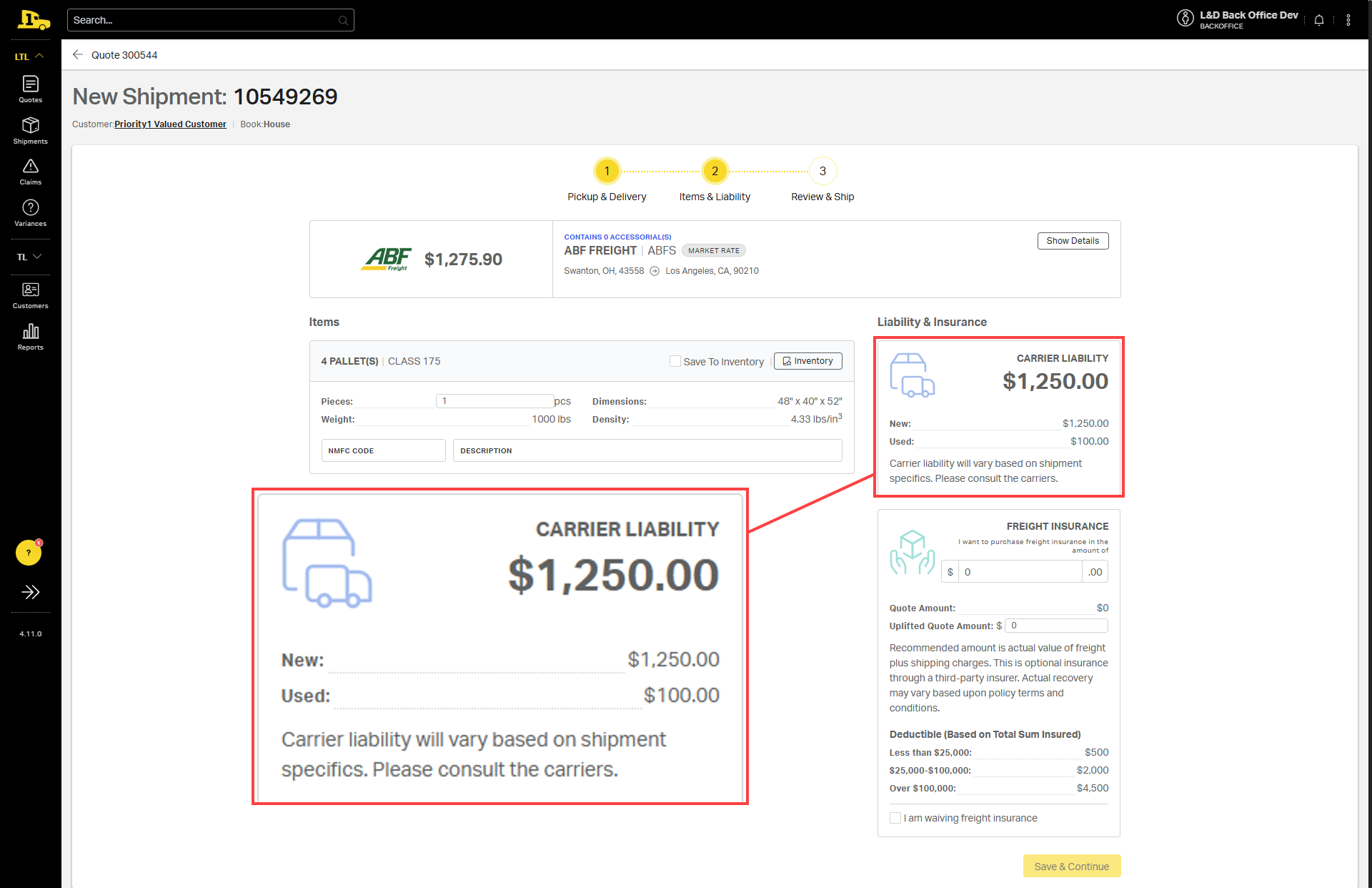Collapse the LTL menu section

pos(30,56)
